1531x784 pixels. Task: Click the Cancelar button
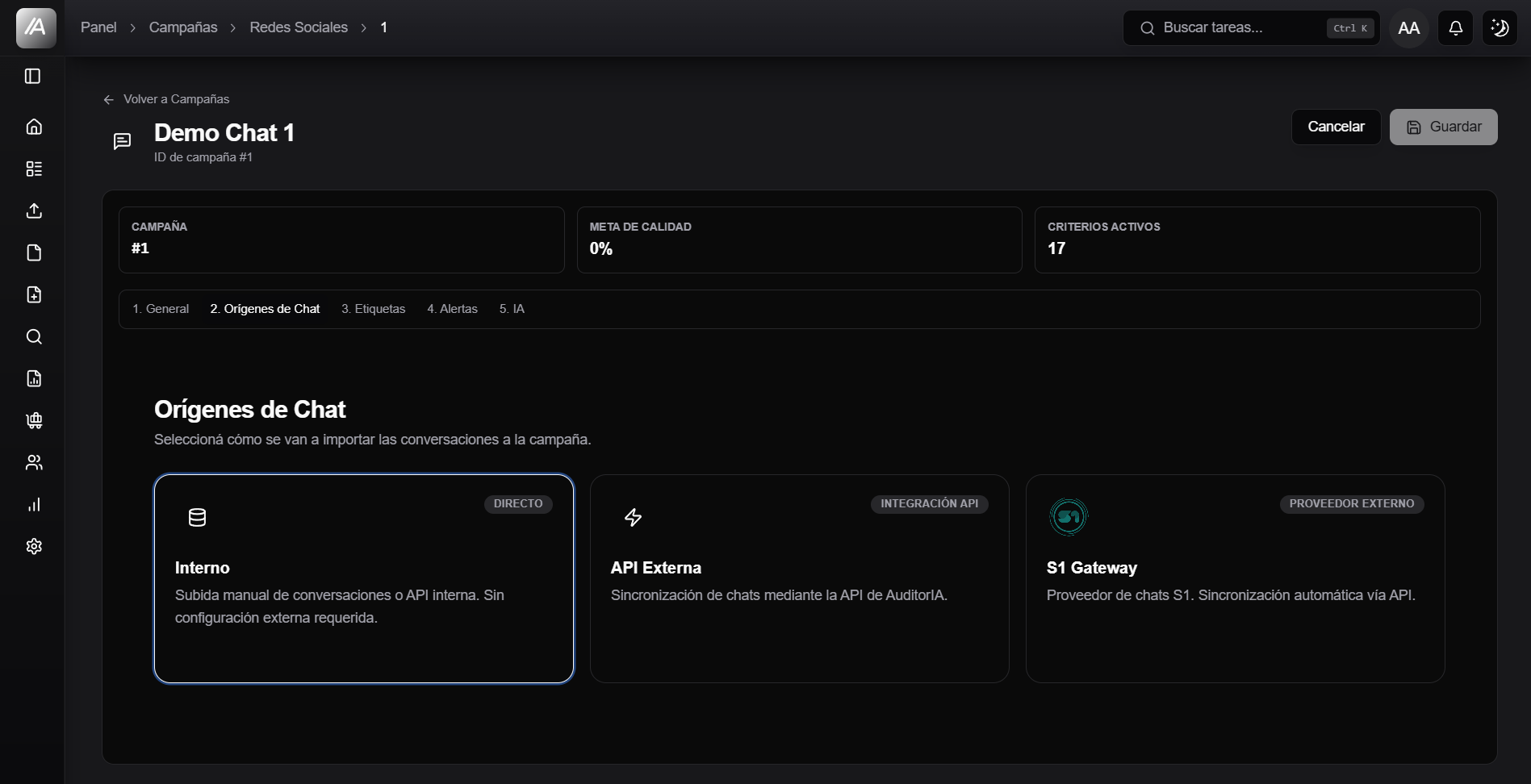(x=1336, y=127)
